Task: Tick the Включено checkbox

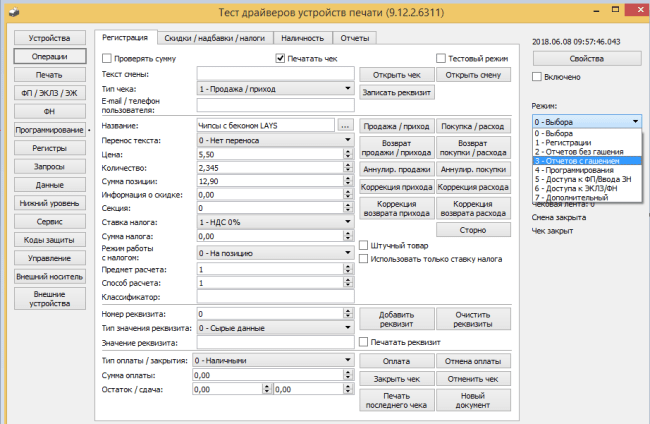Action: pyautogui.click(x=537, y=77)
